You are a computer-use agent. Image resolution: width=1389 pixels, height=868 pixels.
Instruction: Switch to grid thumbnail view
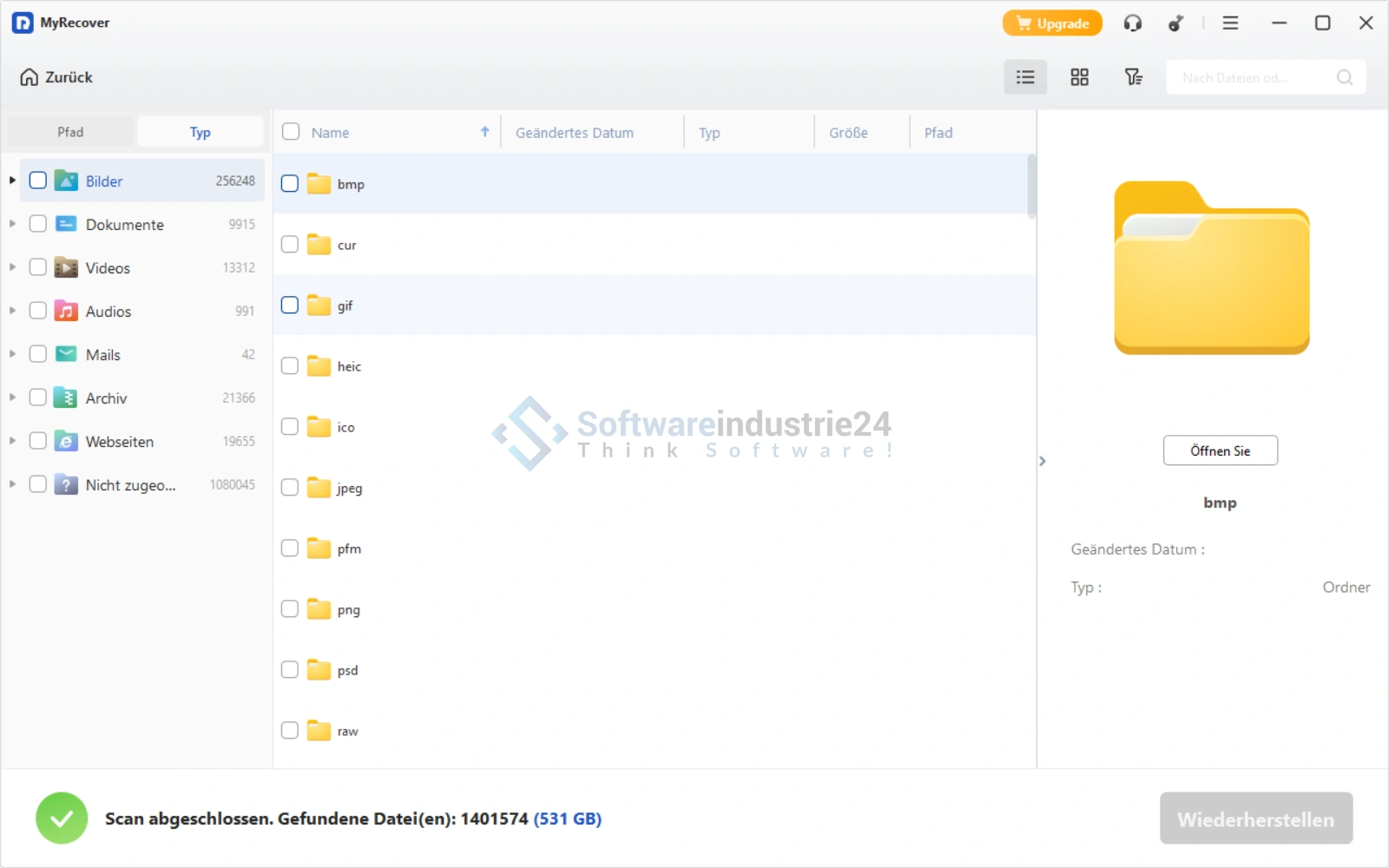(1079, 77)
